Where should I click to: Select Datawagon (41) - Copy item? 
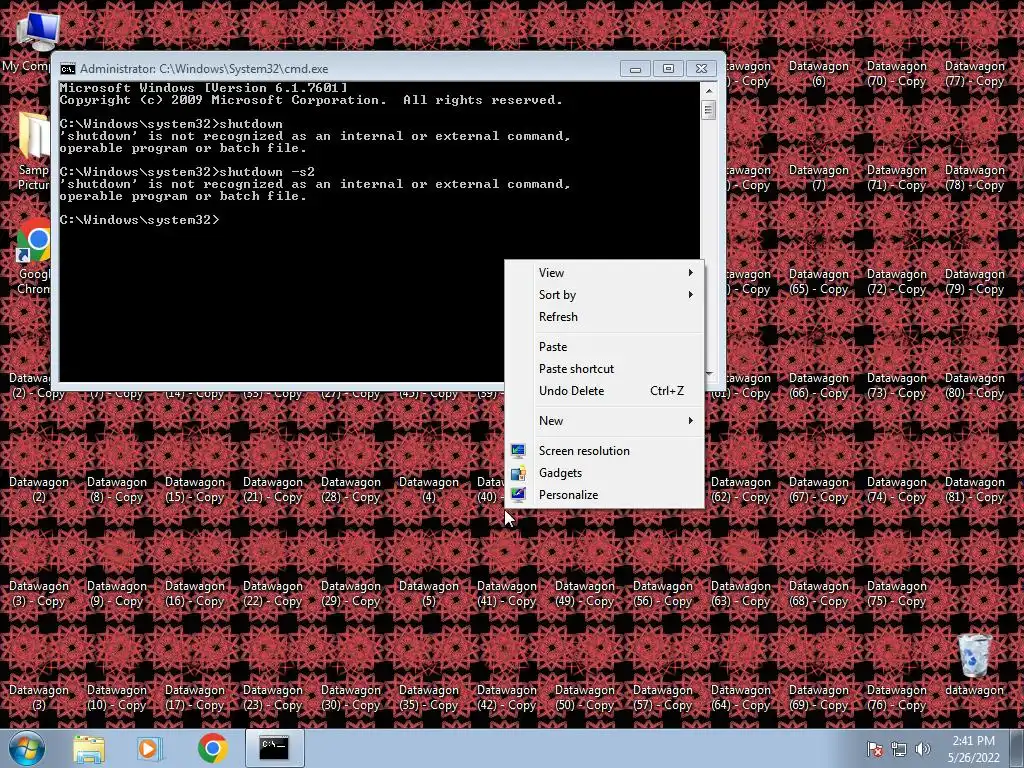507,593
